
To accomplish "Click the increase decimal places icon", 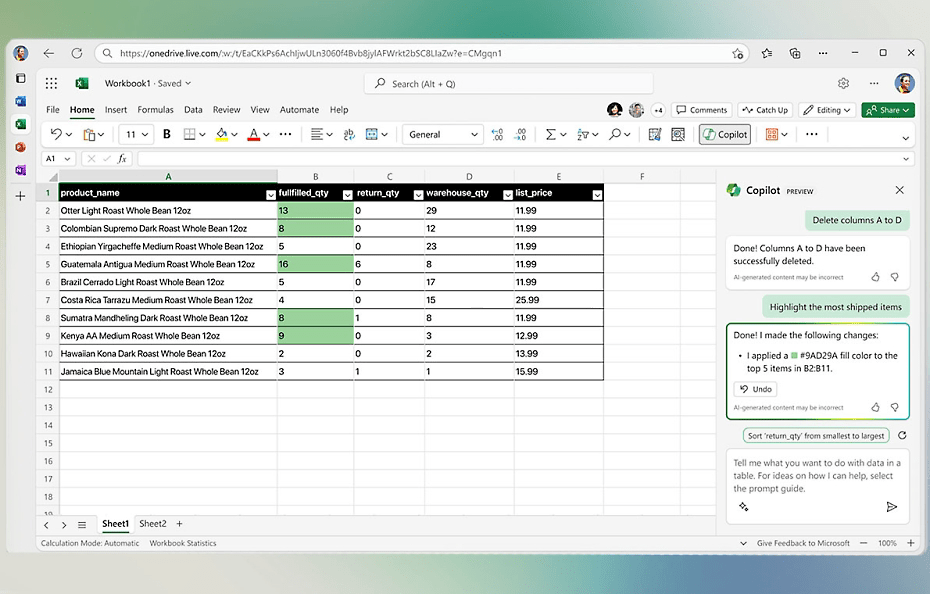I will [x=499, y=134].
